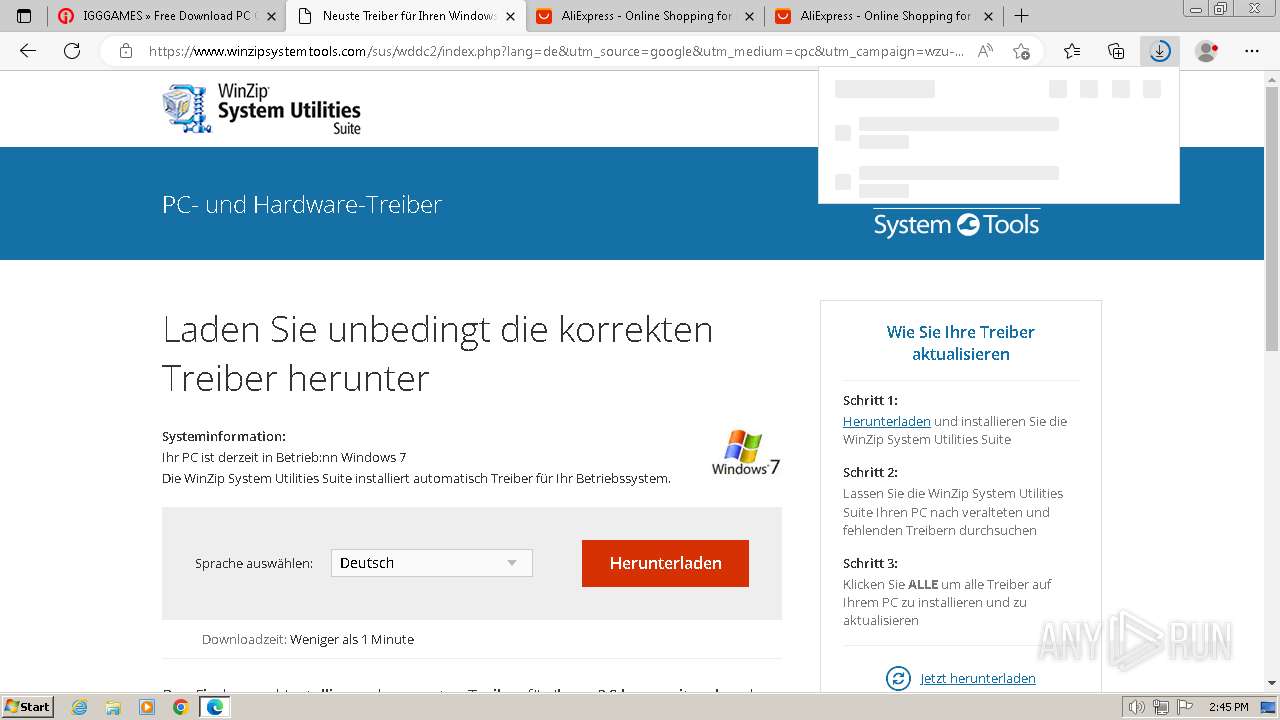View site information via the lock icon
Image resolution: width=1280 pixels, height=720 pixels.
click(x=126, y=51)
